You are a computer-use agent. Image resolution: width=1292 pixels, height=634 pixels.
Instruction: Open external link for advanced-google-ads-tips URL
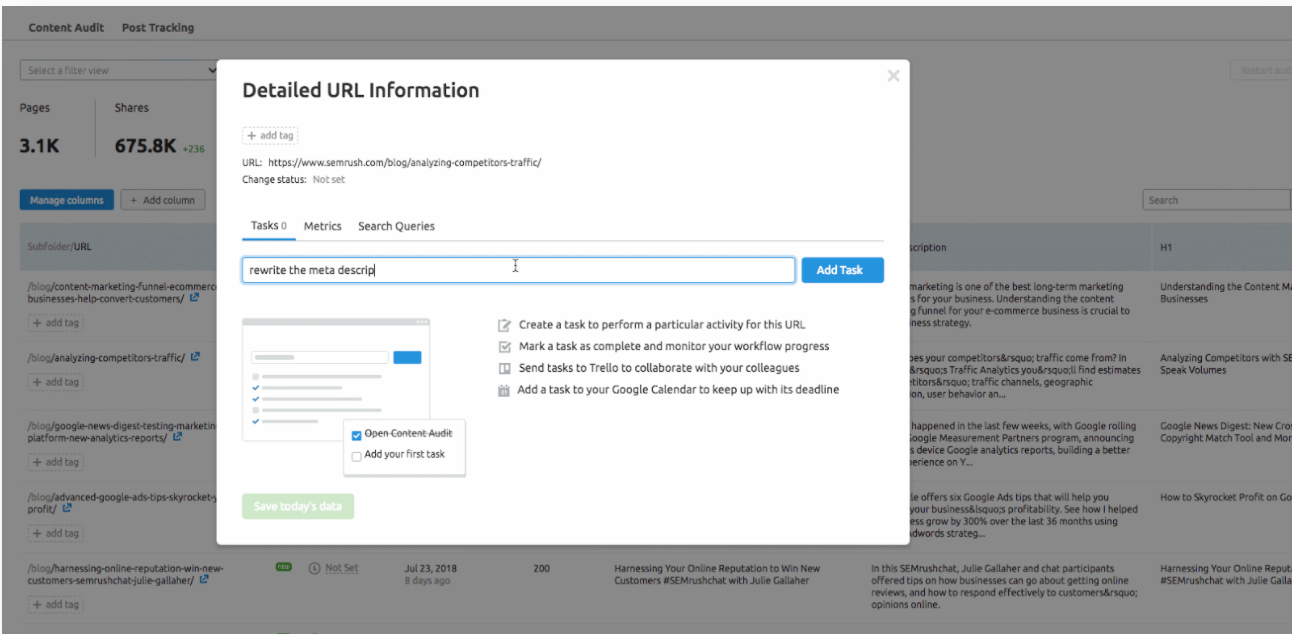67,508
